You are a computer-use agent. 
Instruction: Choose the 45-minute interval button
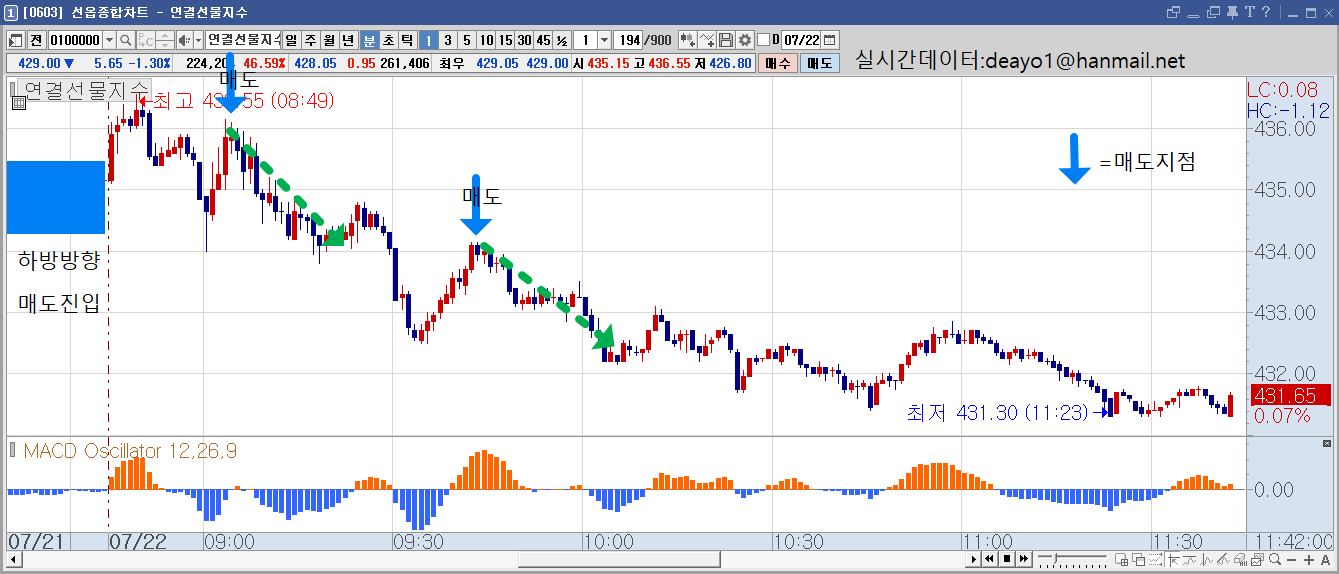(543, 40)
